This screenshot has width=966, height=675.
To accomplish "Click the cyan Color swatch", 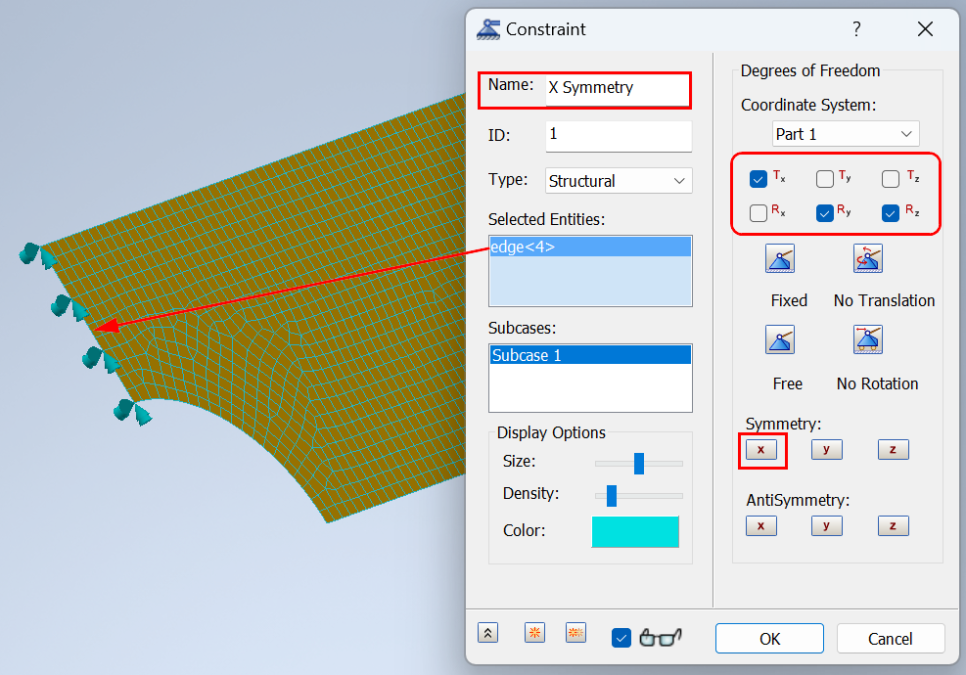I will (635, 531).
